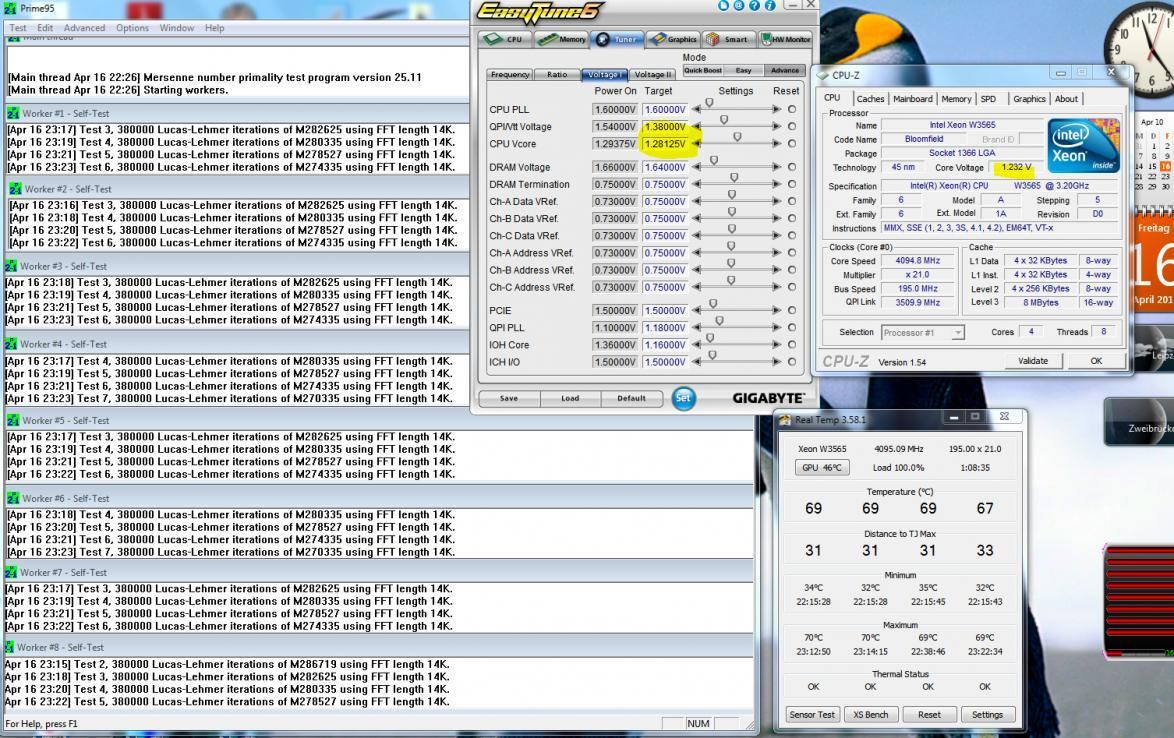Viewport: 1174px width, 738px height.
Task: Click the IOH Core slider handle
Action: click(711, 338)
